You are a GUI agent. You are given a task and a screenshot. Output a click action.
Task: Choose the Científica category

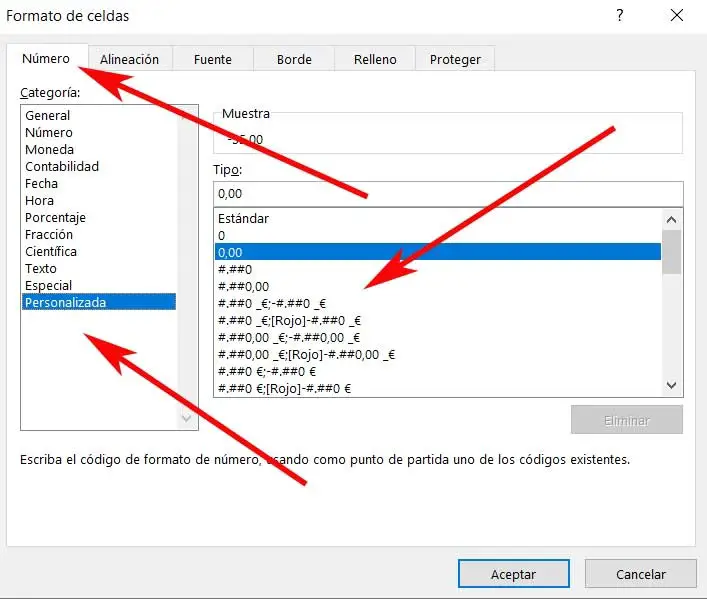51,252
